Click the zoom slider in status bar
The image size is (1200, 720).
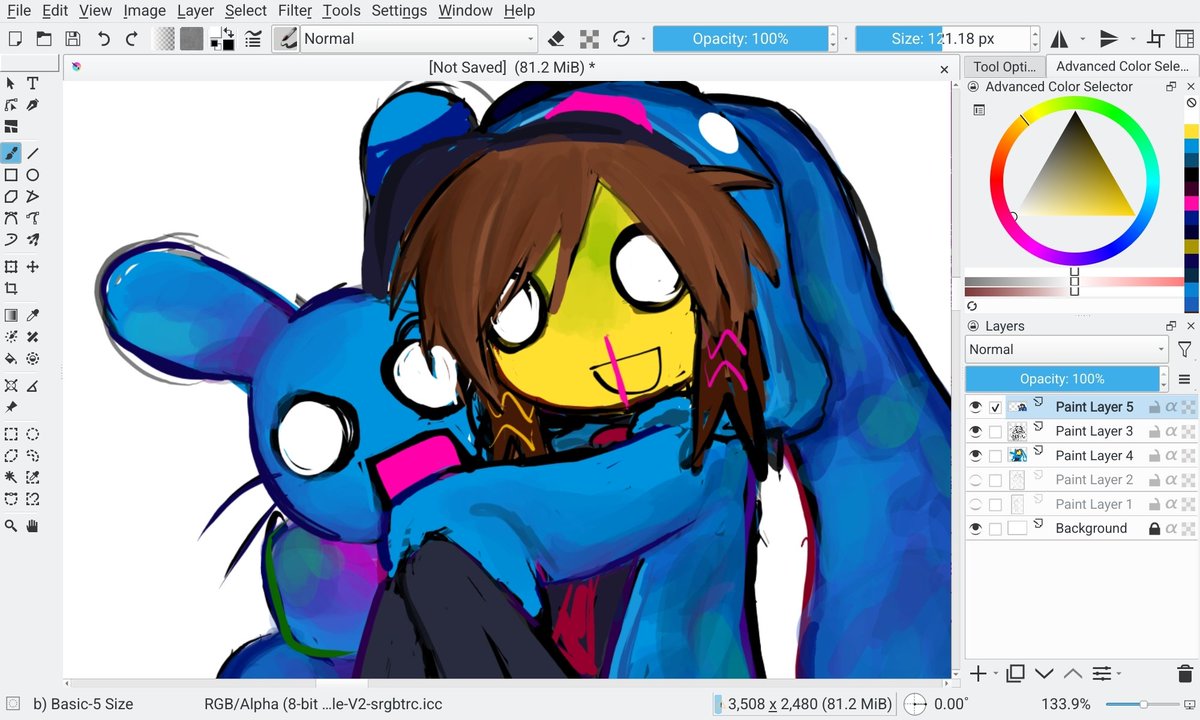[1144, 704]
